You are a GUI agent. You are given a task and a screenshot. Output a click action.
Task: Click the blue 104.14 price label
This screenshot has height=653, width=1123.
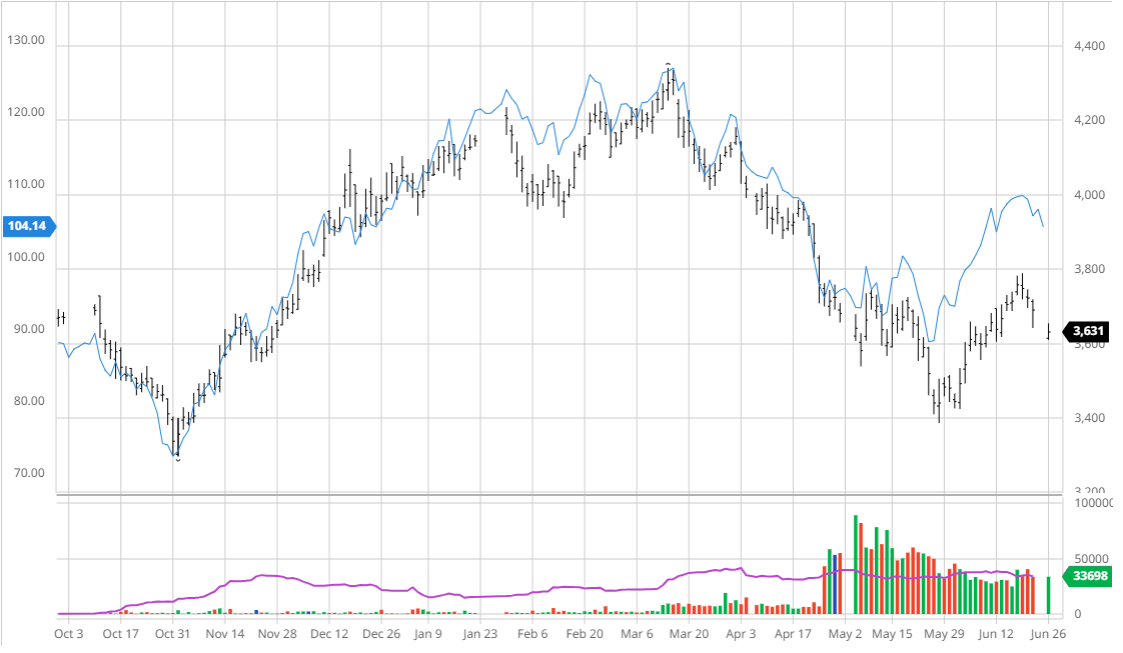[29, 226]
